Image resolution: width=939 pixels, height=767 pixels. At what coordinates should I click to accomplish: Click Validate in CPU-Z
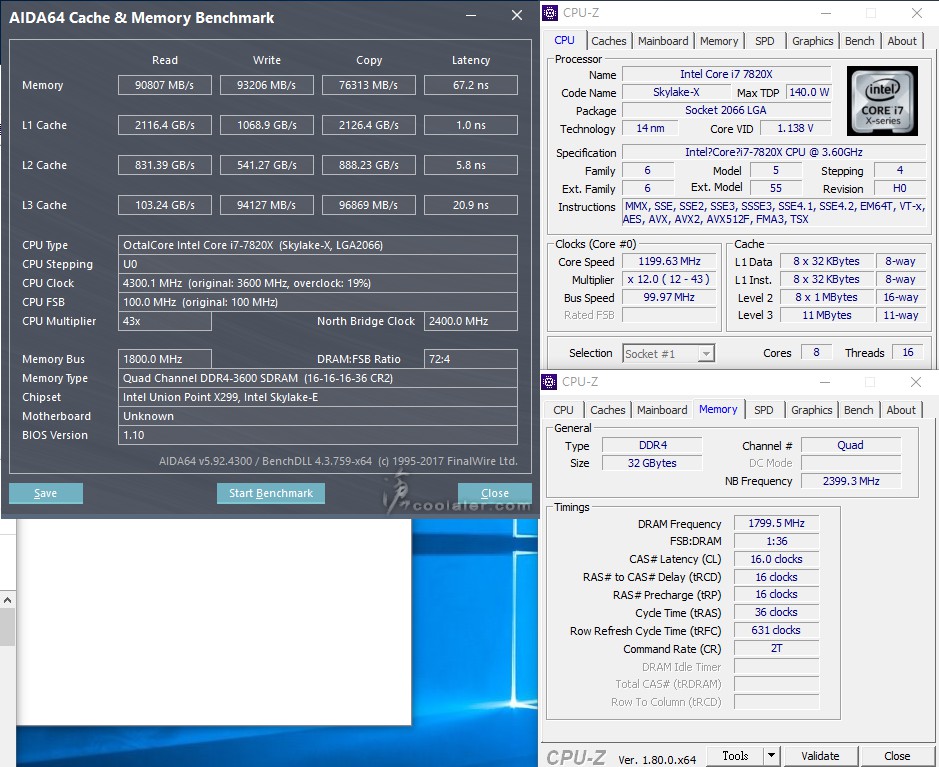coord(820,756)
